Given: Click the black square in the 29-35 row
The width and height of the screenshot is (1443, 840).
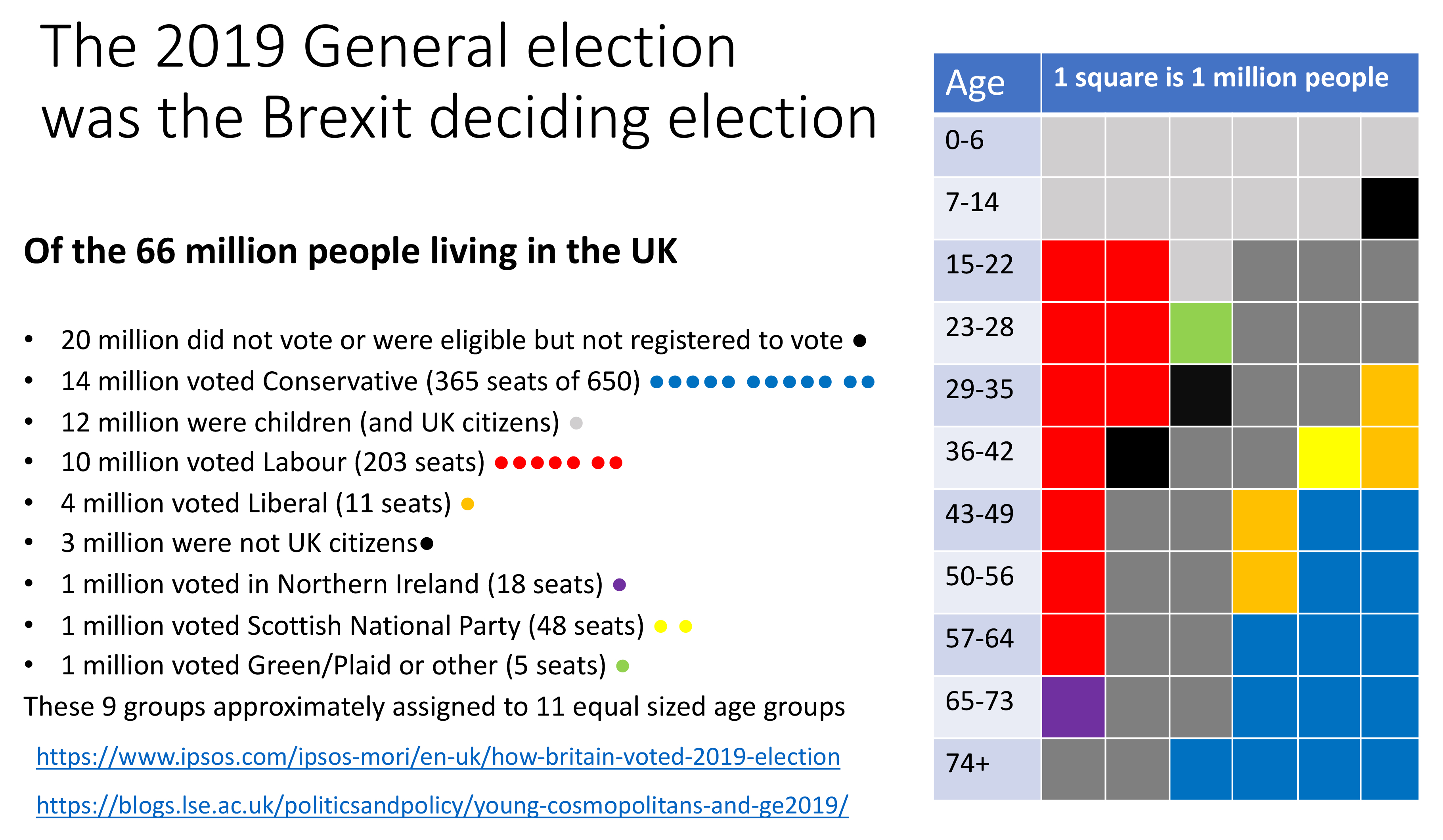Looking at the screenshot, I should 1201,395.
